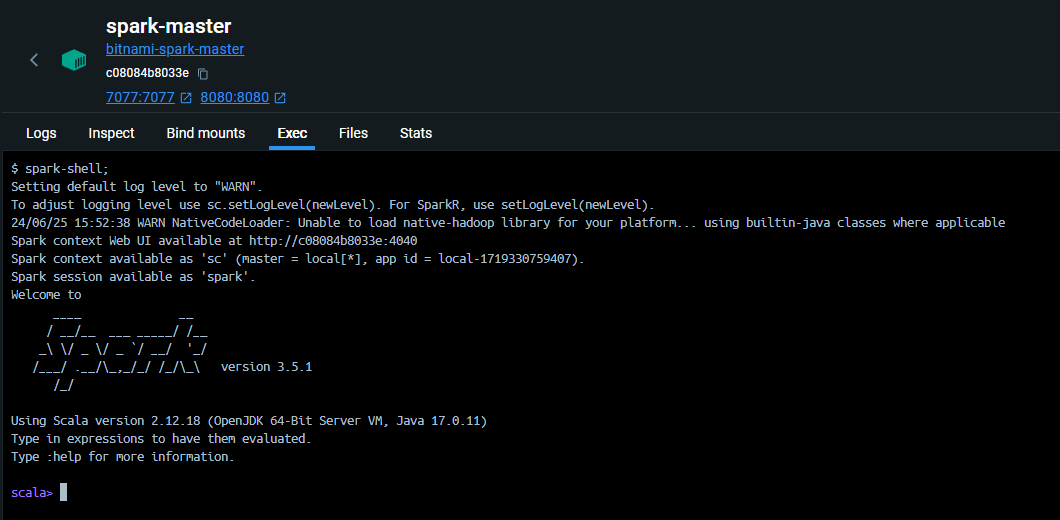Open the bitnami-spark-master image link

[175, 49]
